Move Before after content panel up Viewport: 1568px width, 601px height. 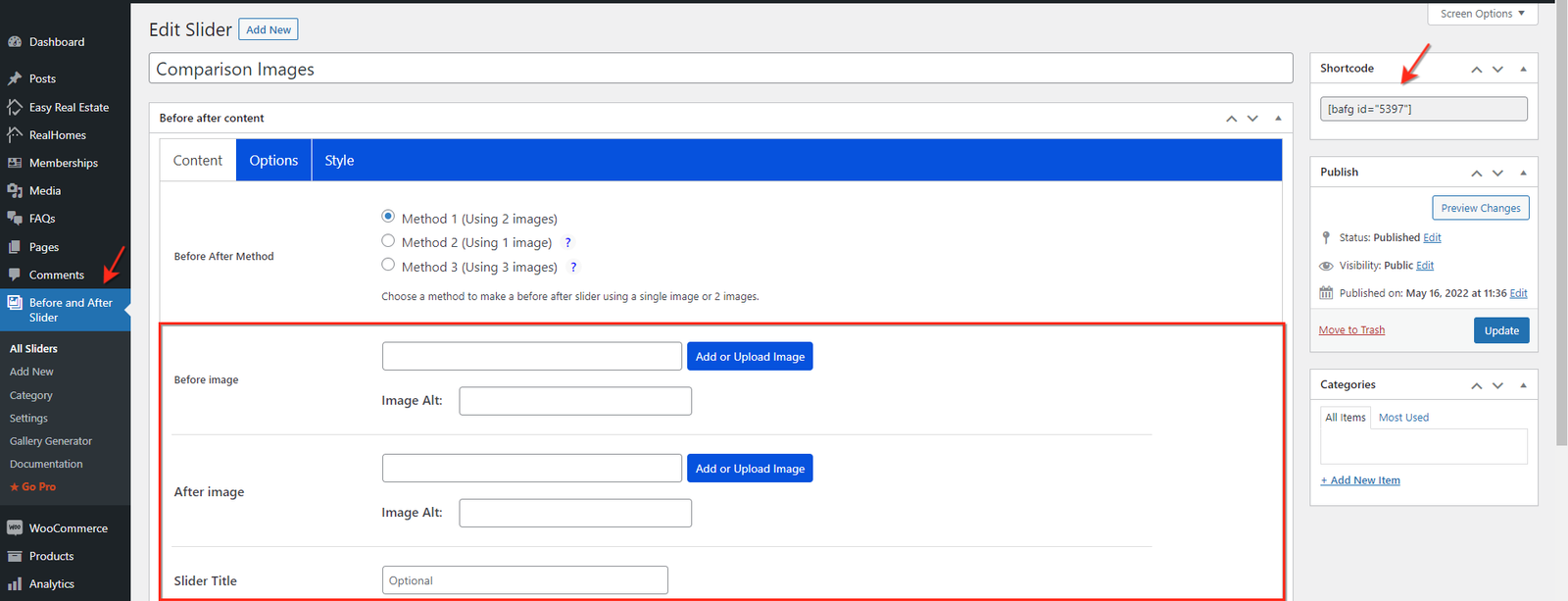click(1232, 119)
